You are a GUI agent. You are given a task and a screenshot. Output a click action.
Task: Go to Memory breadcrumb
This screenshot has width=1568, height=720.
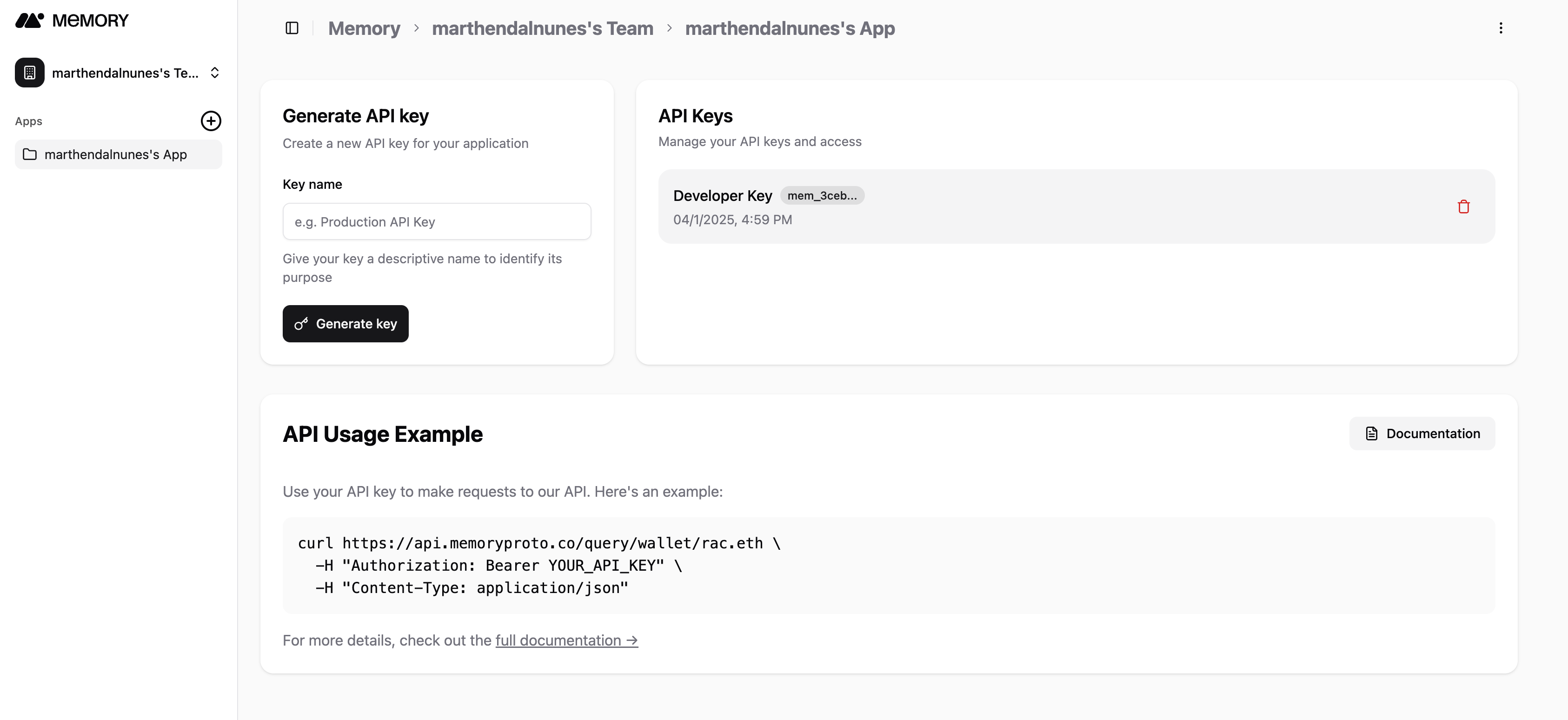tap(364, 28)
